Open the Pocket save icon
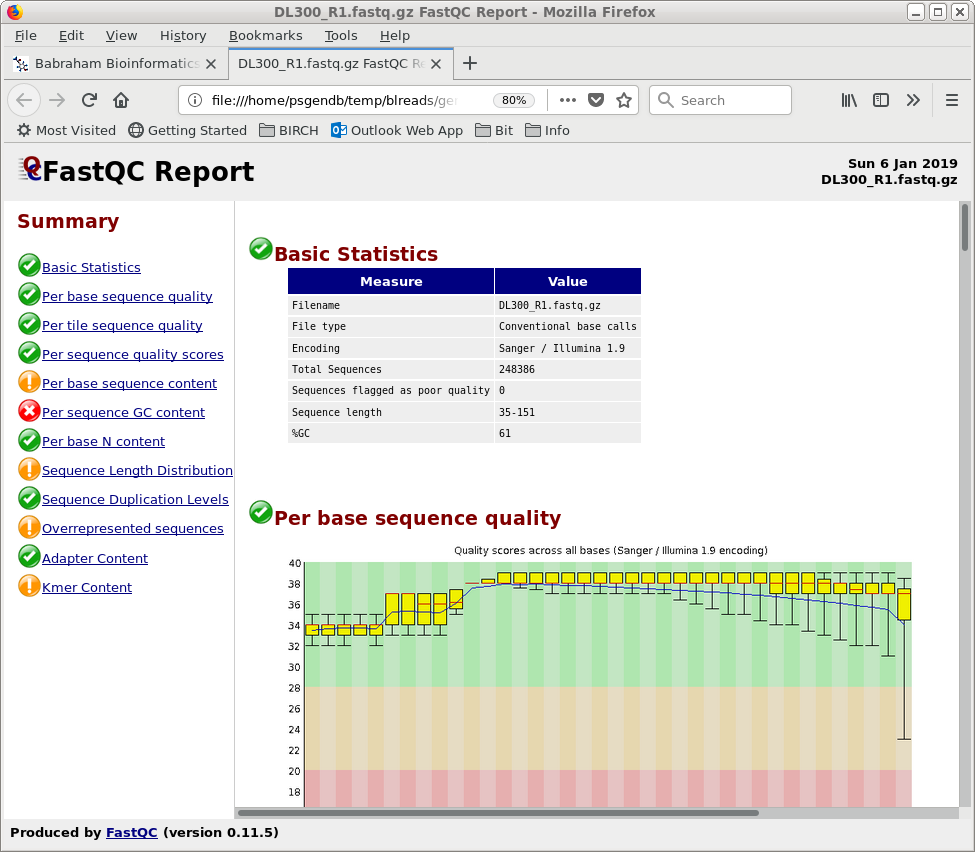The image size is (975, 852). pyautogui.click(x=596, y=100)
